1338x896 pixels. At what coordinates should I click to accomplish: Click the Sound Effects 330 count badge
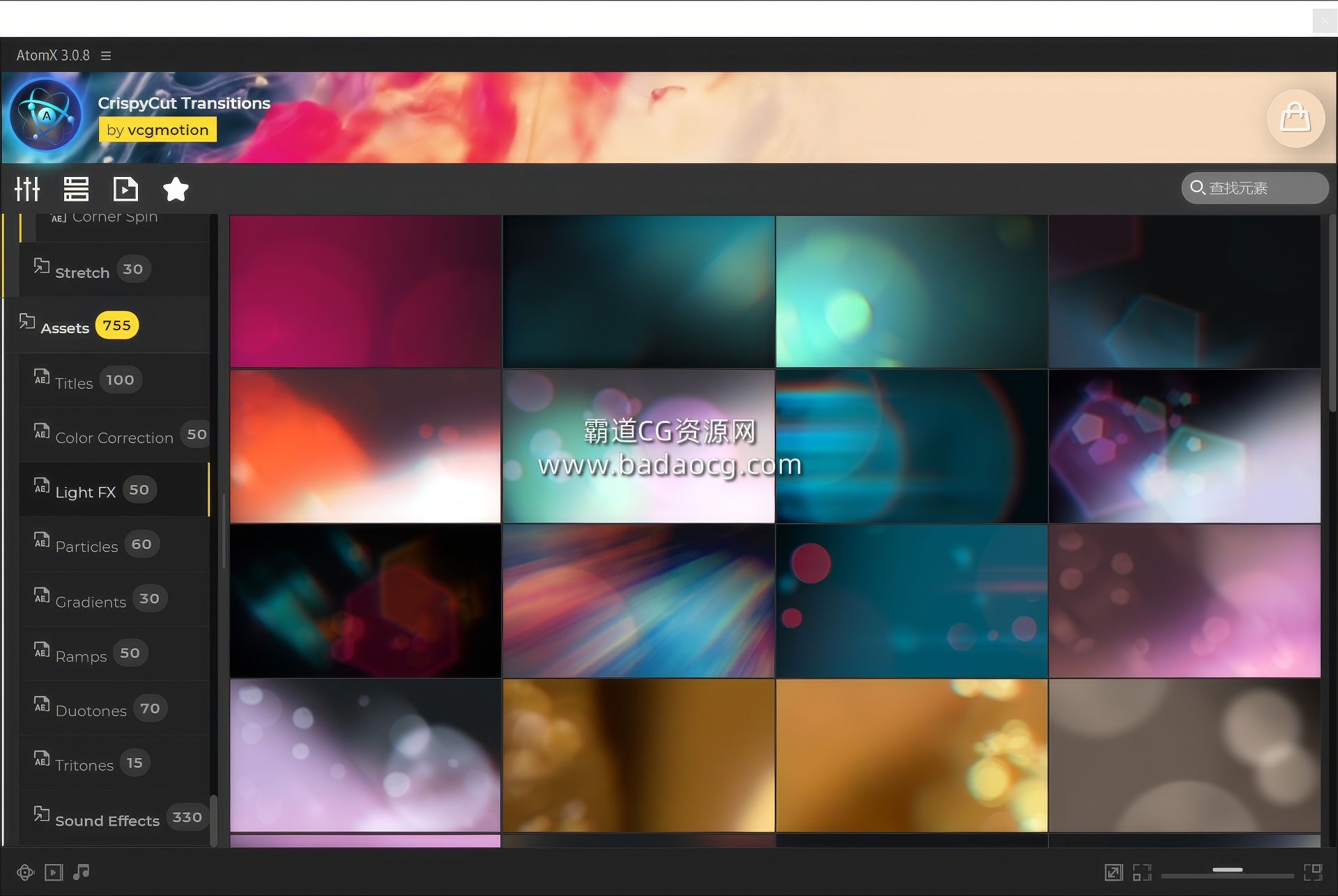(187, 817)
